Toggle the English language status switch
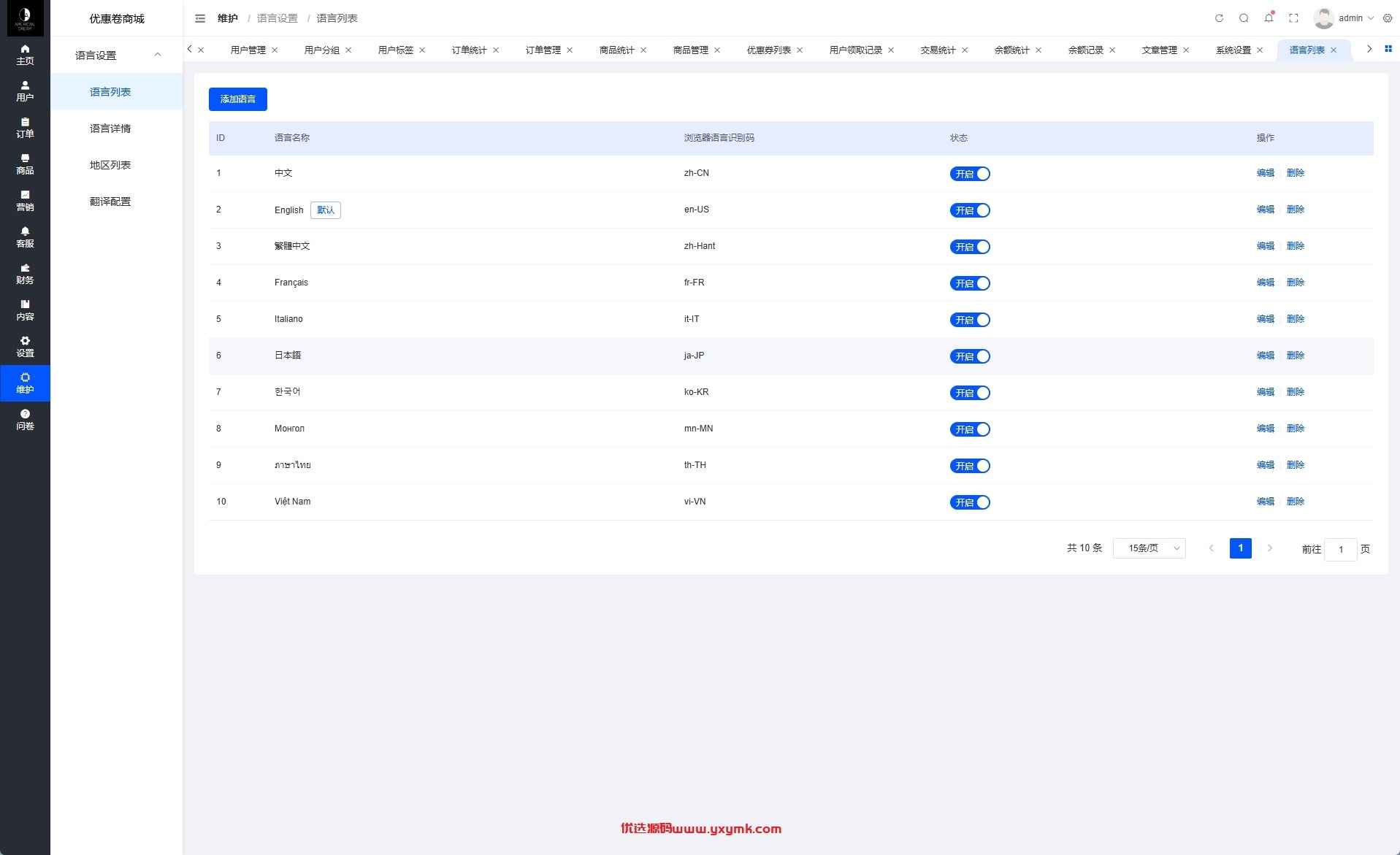This screenshot has height=855, width=1400. (970, 210)
